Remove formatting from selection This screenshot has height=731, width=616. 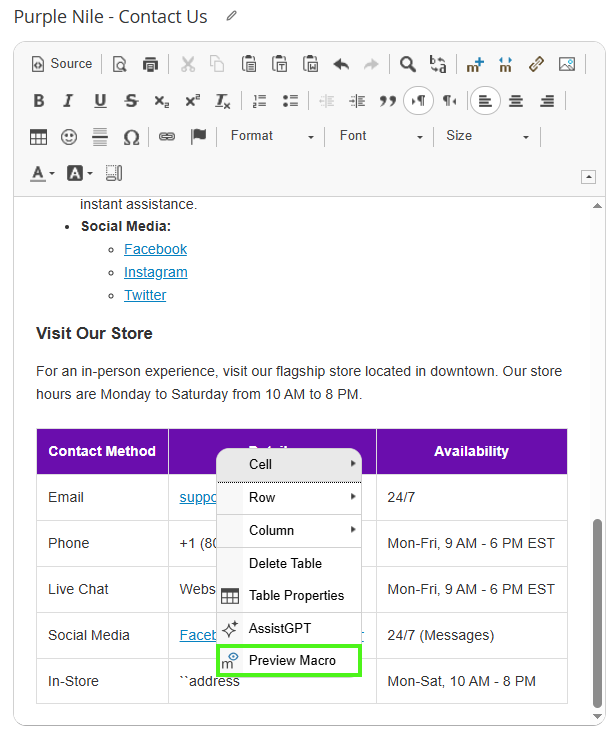click(222, 101)
